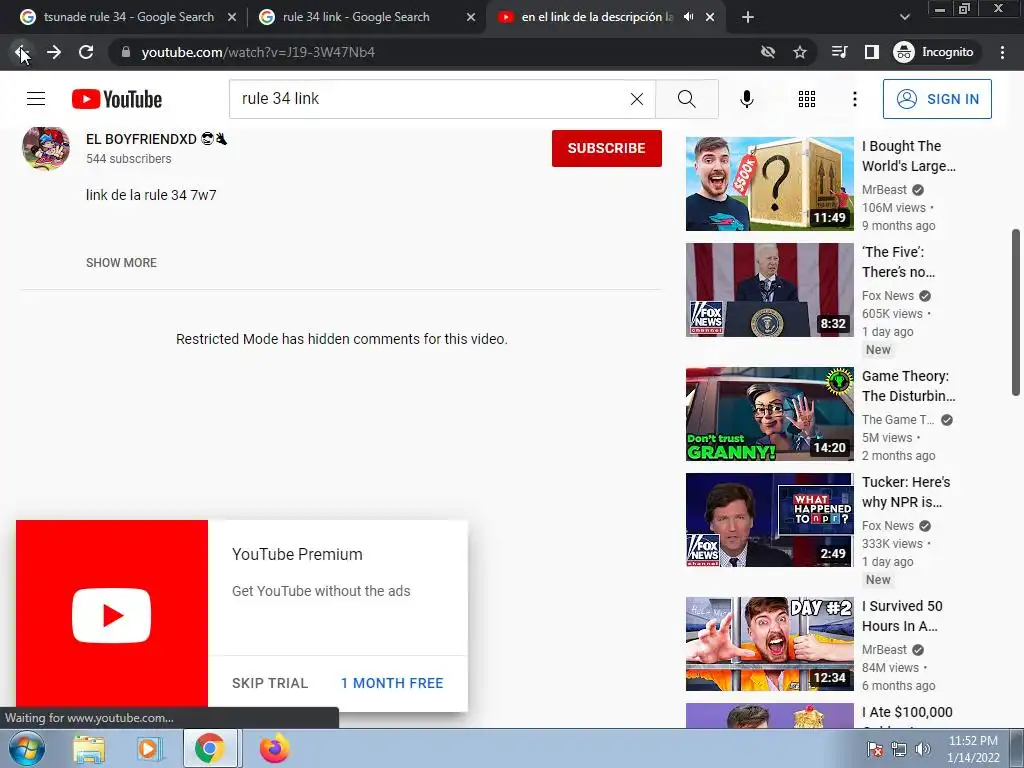
Task: Click the address bar URL
Action: pos(258,52)
